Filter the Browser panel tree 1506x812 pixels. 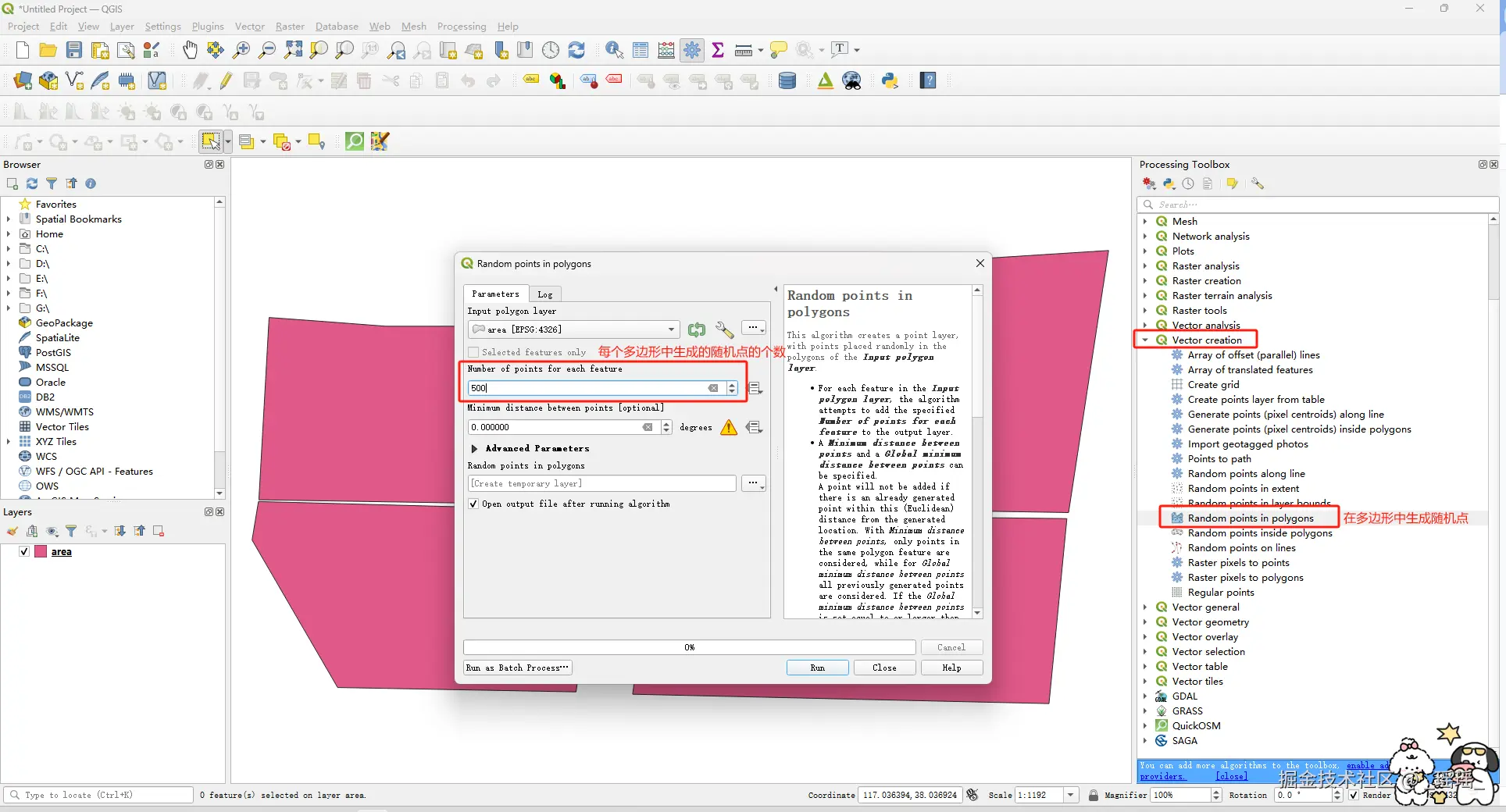(52, 183)
